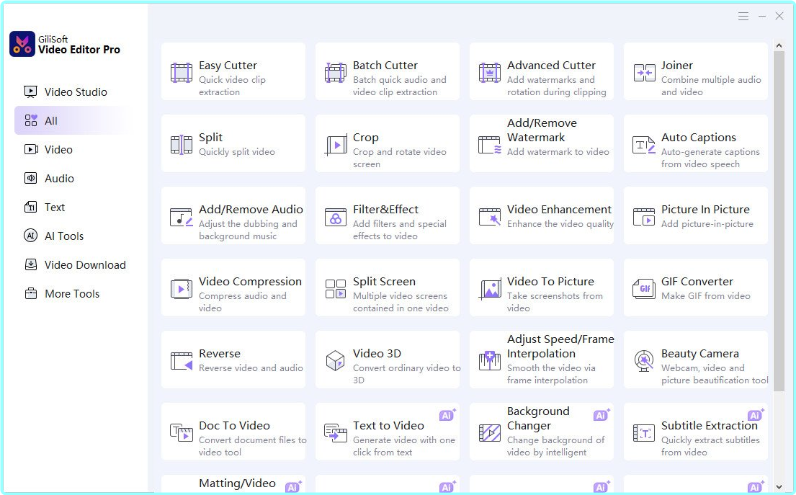Click "Generate video with one click" text
Viewport: 796px width, 495px height.
point(404,446)
